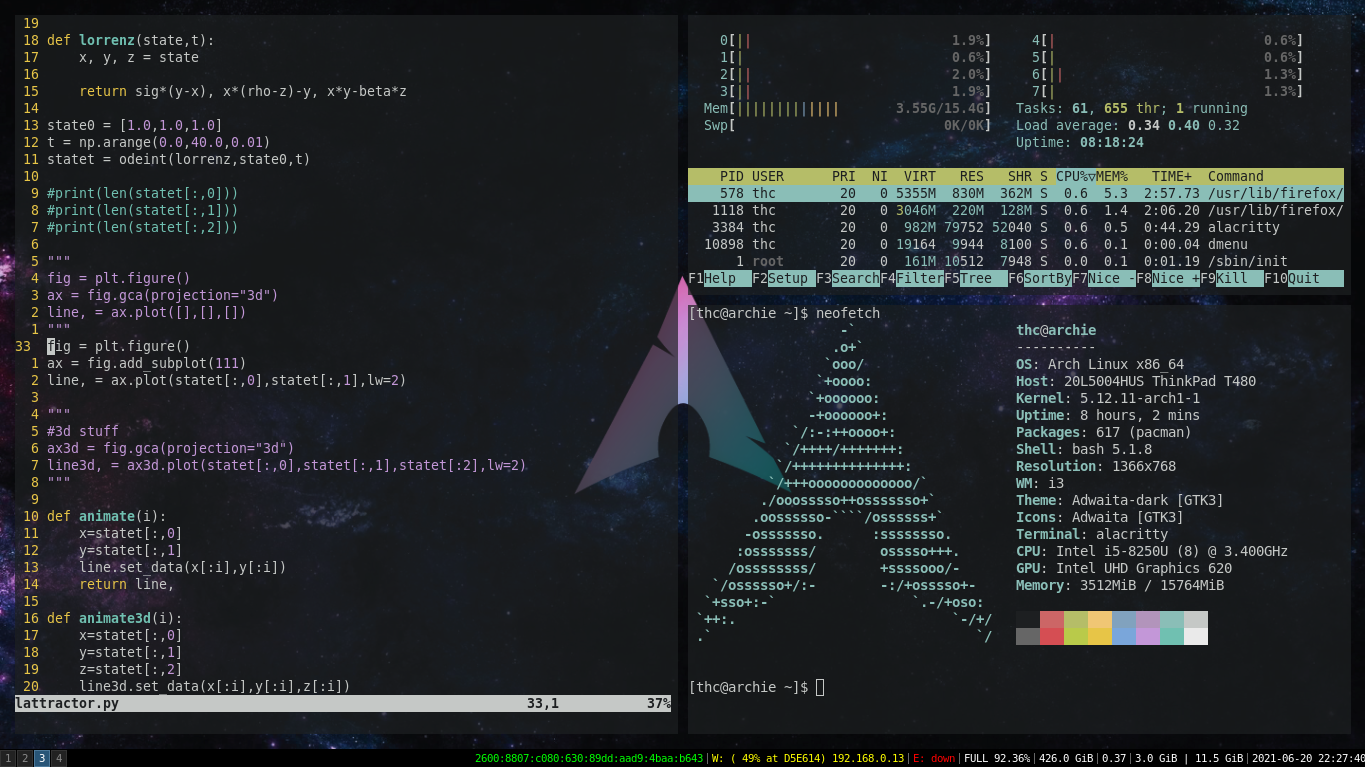Open the SortBy menu in htop
Screen dimensions: 1365x767
pyautogui.click(x=1046, y=278)
